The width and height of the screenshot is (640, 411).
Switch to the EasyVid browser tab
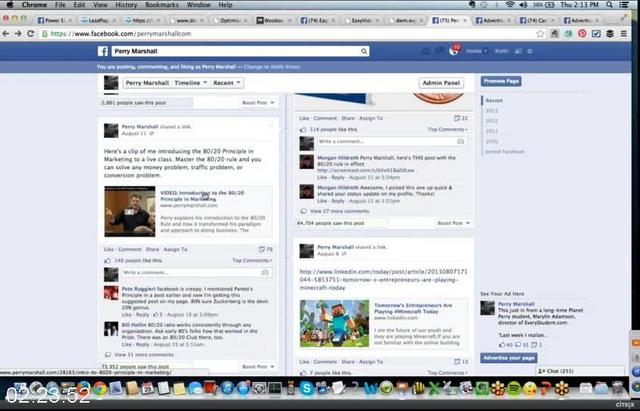click(x=361, y=20)
